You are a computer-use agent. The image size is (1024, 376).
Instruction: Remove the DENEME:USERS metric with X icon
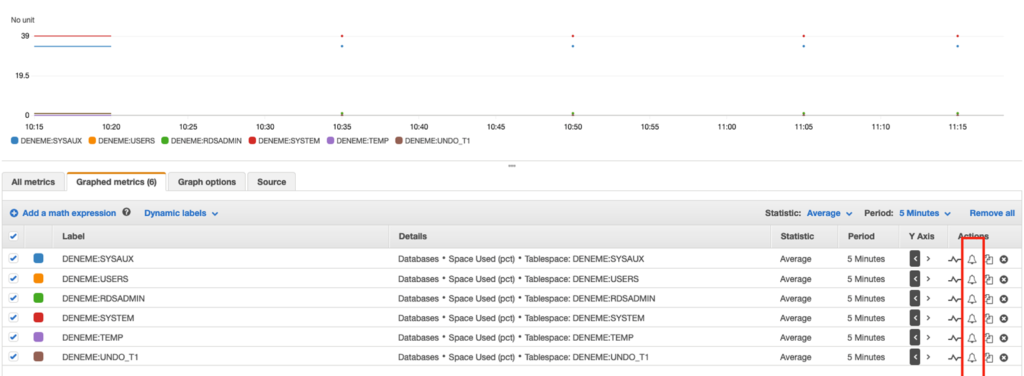1004,279
